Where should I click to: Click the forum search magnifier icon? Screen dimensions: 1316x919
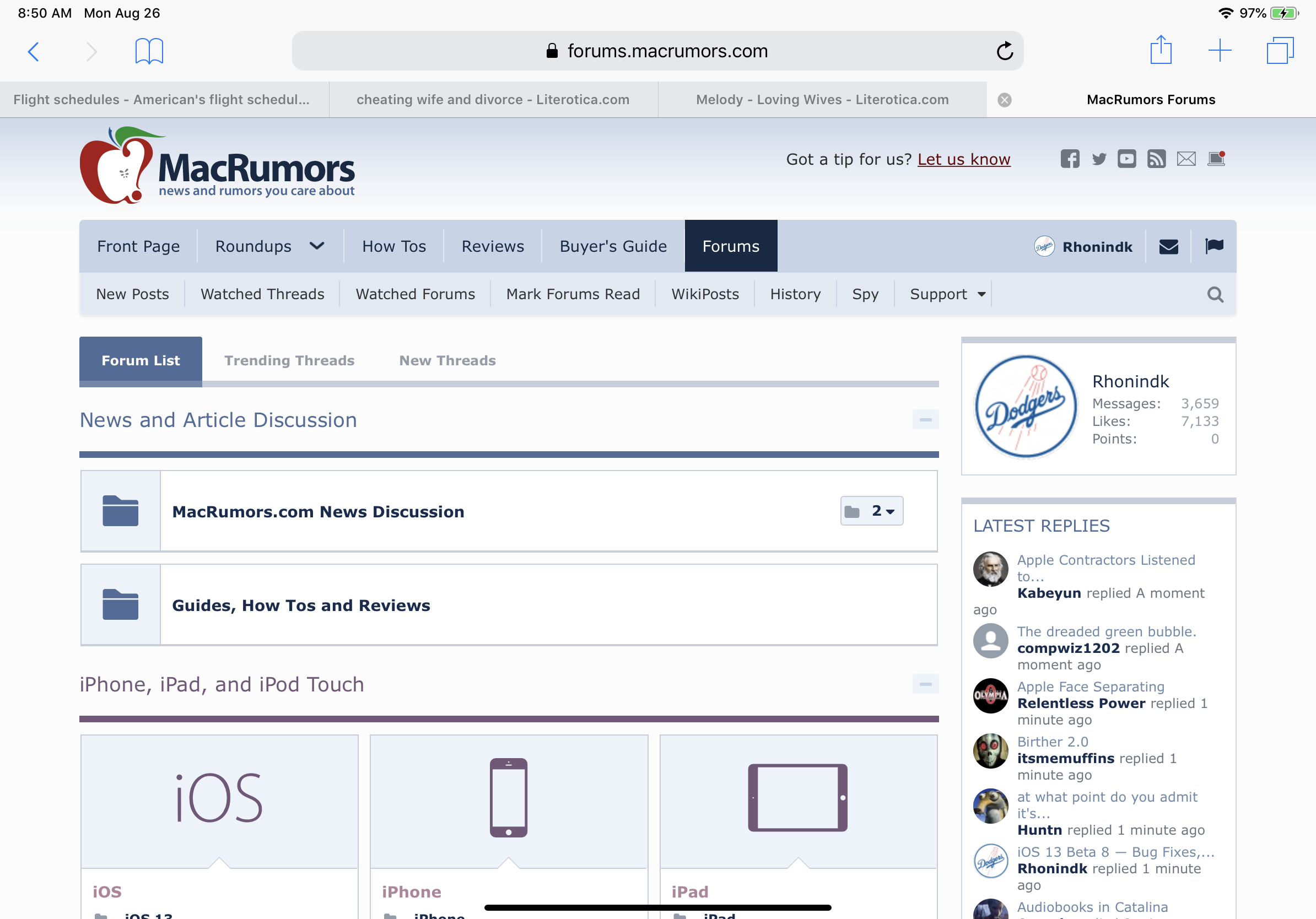[1215, 295]
